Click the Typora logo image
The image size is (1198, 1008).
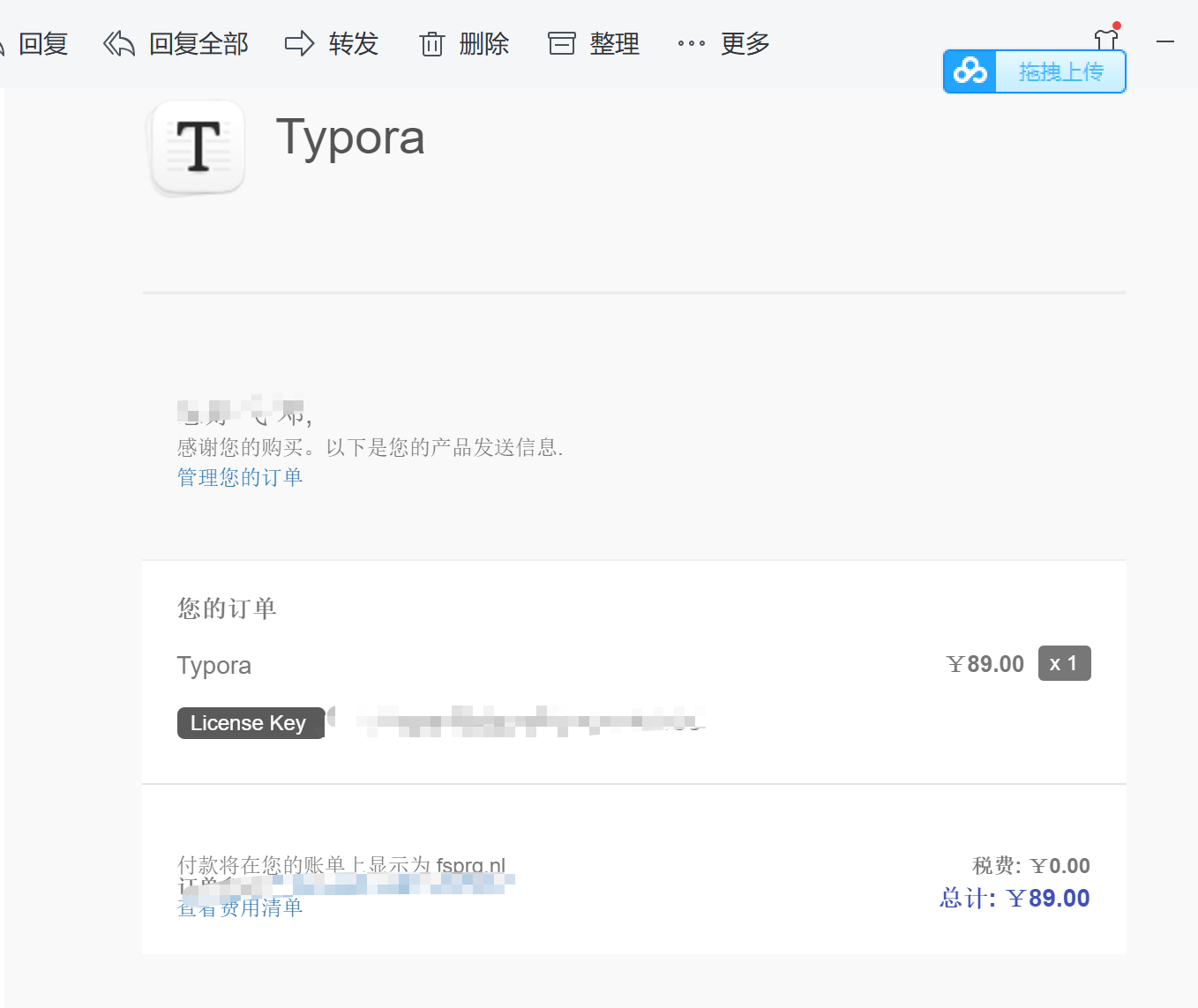pyautogui.click(x=198, y=147)
